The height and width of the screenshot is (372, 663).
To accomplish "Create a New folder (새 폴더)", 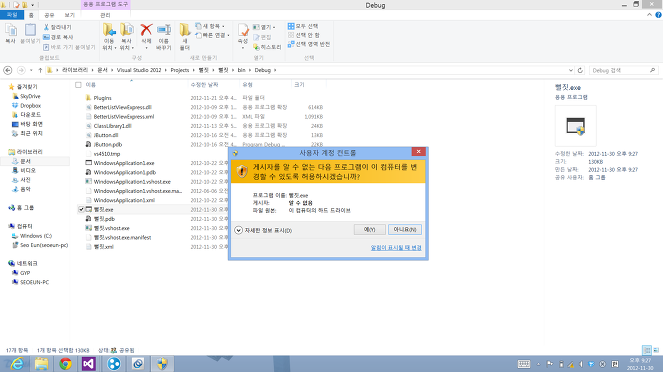I will pyautogui.click(x=185, y=36).
